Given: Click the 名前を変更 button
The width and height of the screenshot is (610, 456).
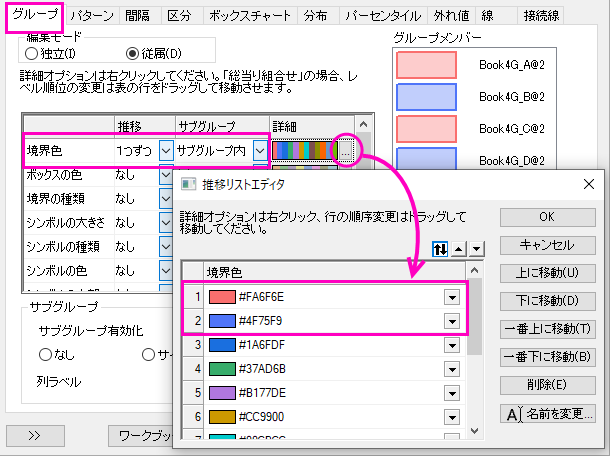Looking at the screenshot, I should click(547, 413).
